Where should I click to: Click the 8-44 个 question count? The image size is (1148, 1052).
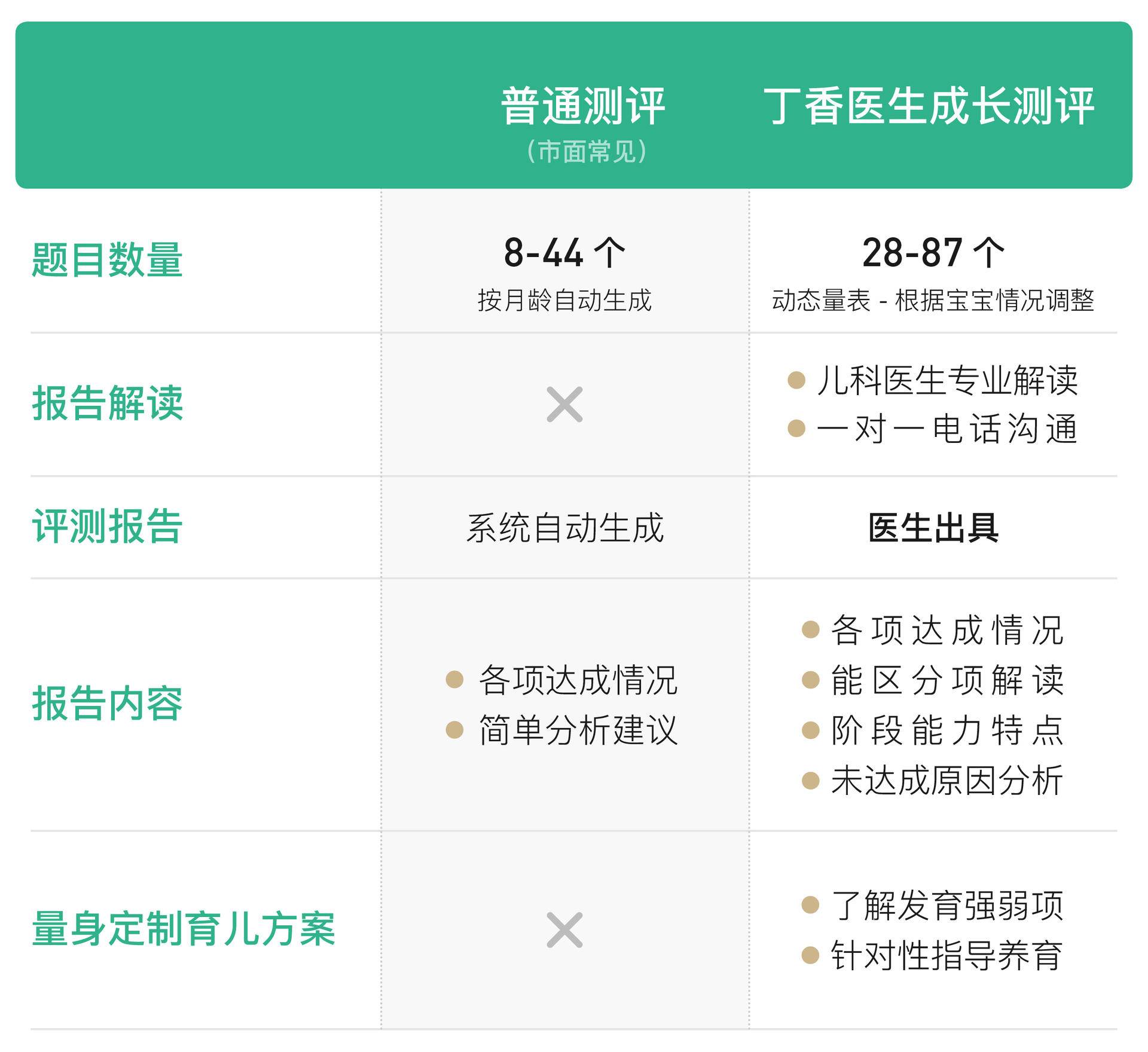pyautogui.click(x=564, y=253)
